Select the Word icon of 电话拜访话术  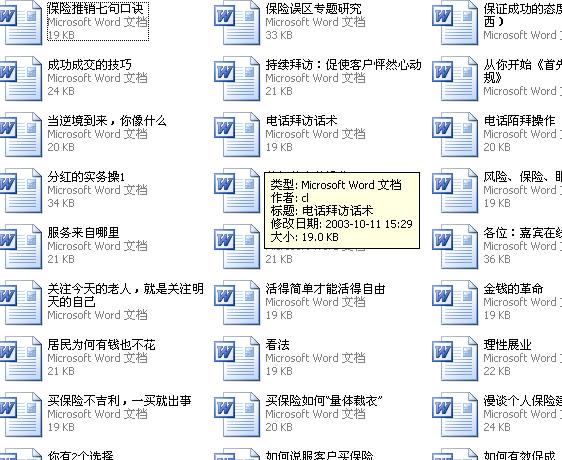click(x=237, y=135)
